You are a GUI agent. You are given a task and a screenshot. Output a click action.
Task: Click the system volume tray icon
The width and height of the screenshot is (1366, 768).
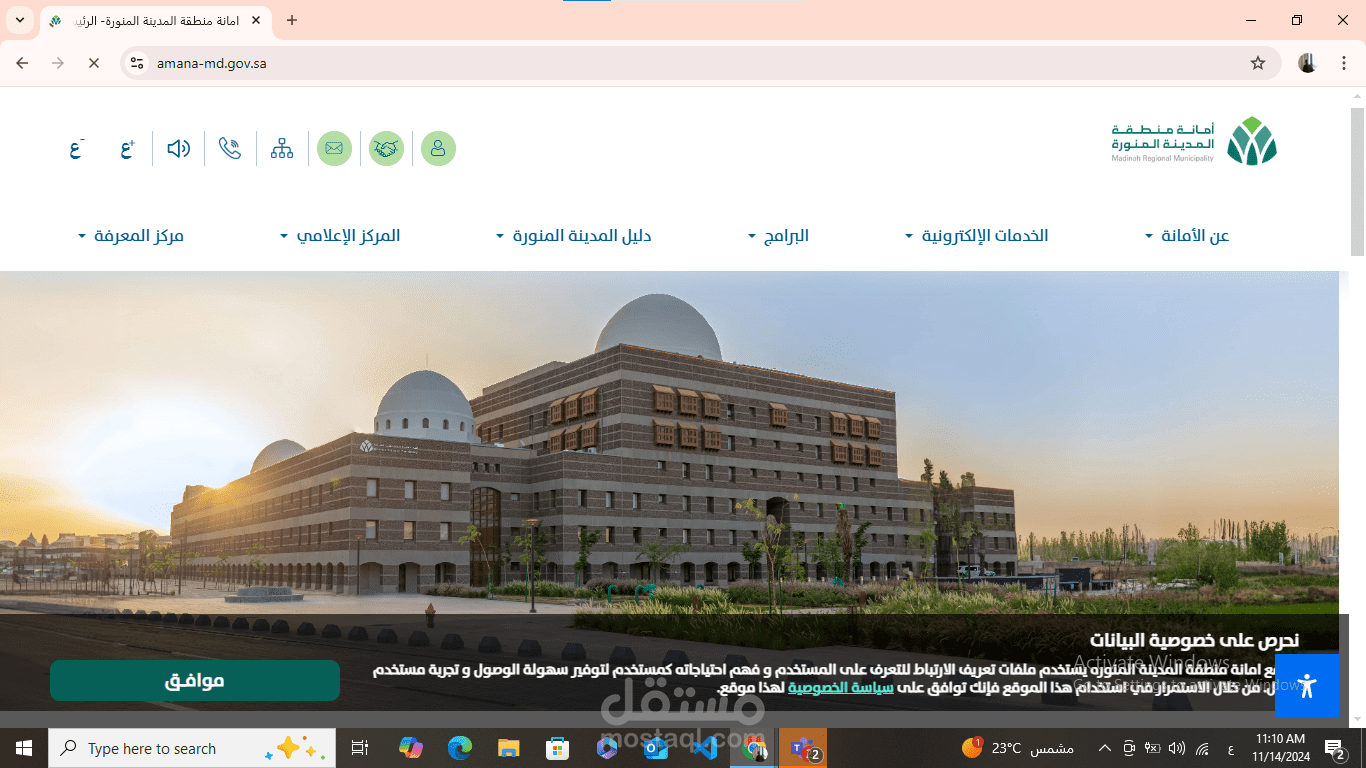(x=1177, y=748)
